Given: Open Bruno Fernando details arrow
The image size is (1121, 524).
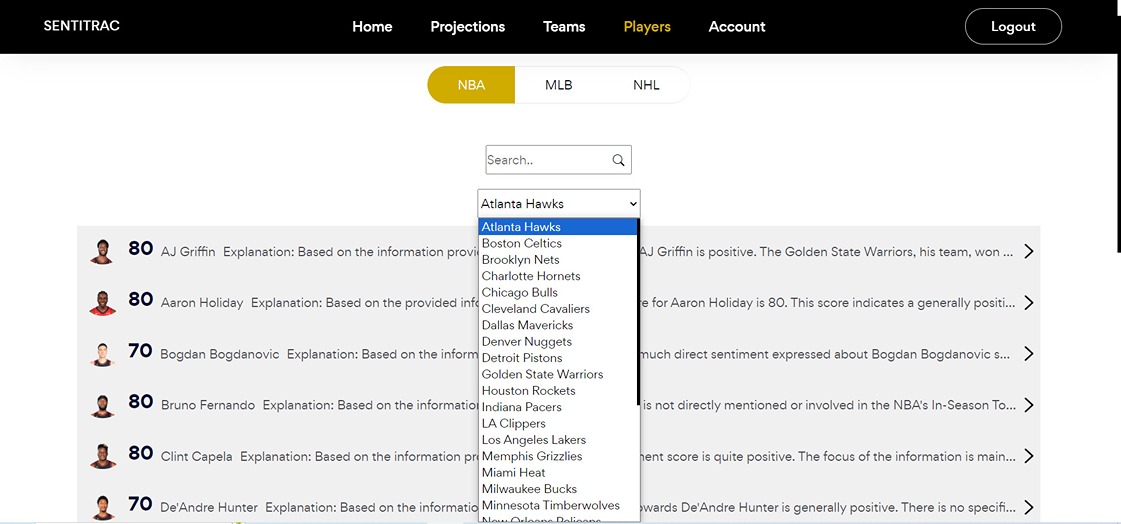Looking at the screenshot, I should tap(1029, 405).
